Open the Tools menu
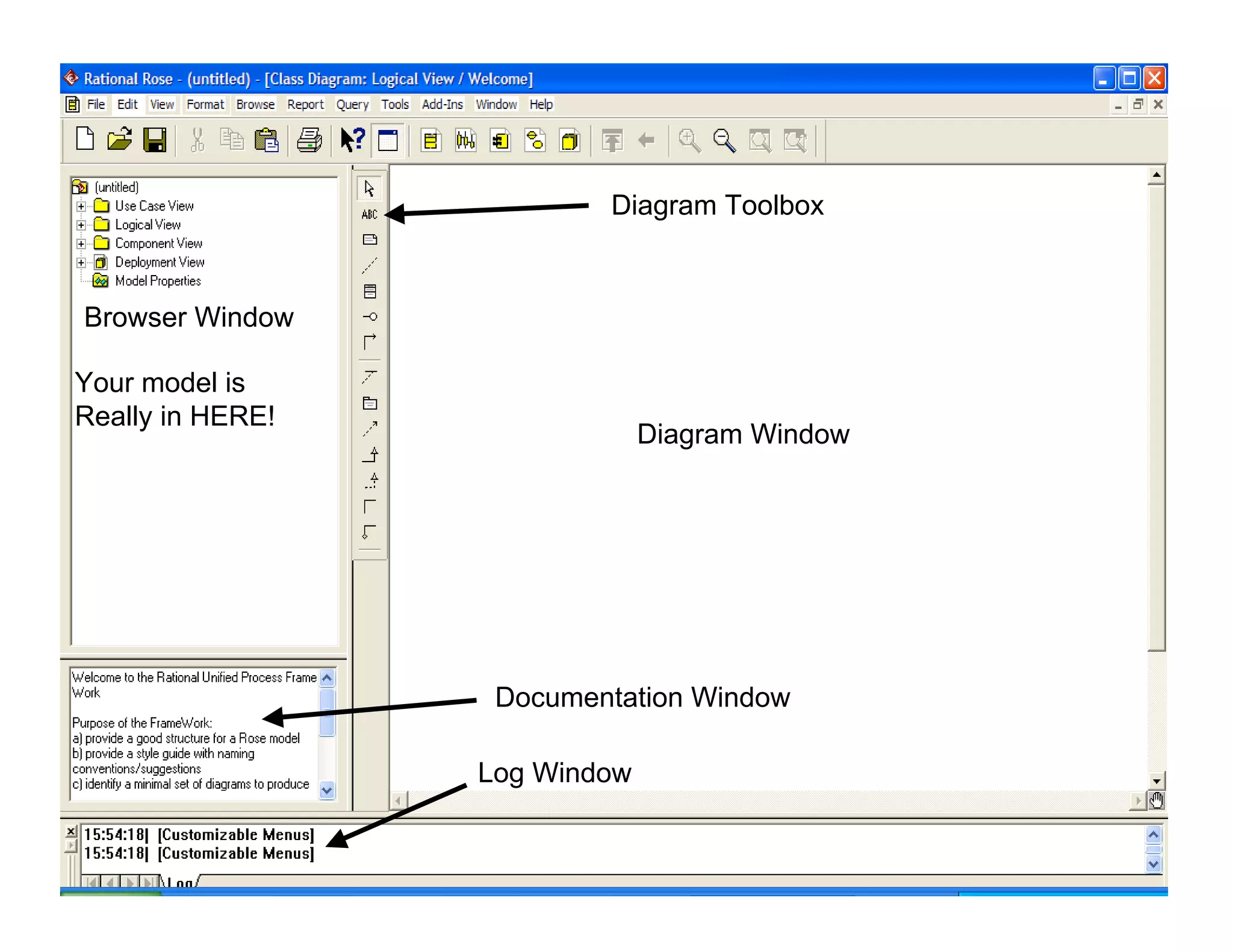This screenshot has width=1233, height=952. point(395,105)
